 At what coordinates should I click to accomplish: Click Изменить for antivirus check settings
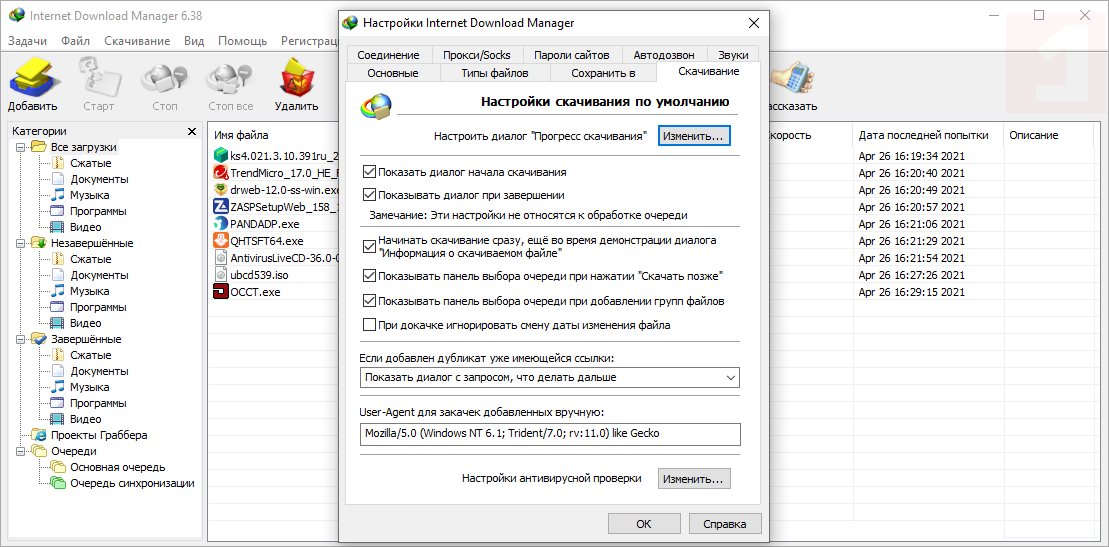[x=695, y=479]
